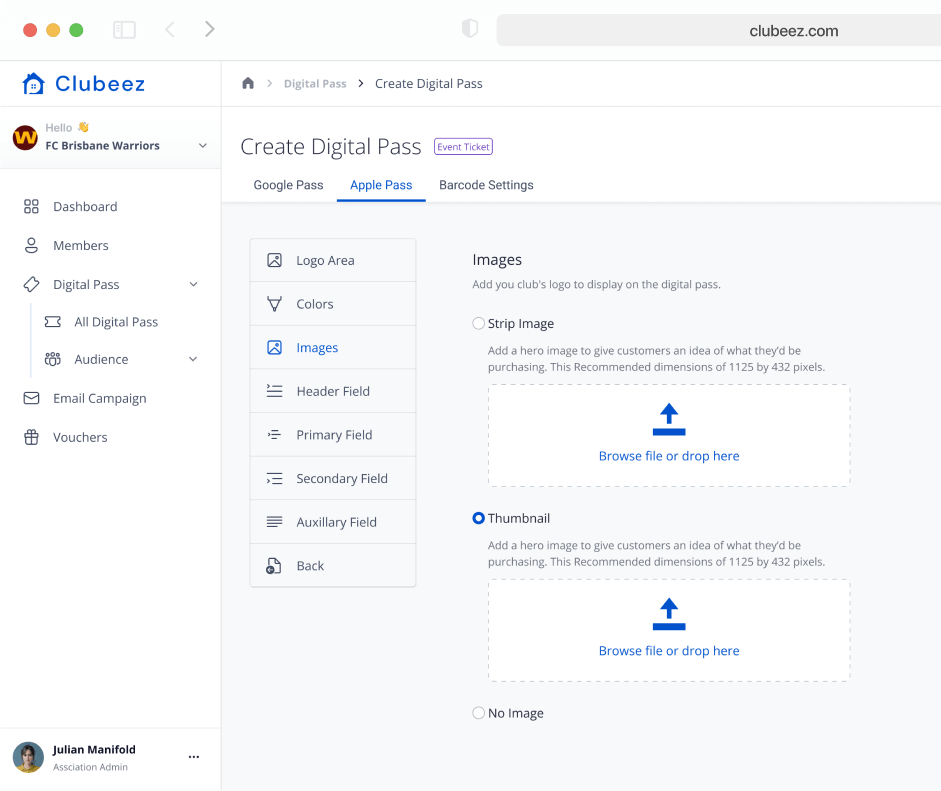This screenshot has width=941, height=791.
Task: Expand the FC Brisbane Warriors club dropdown
Action: point(203,146)
